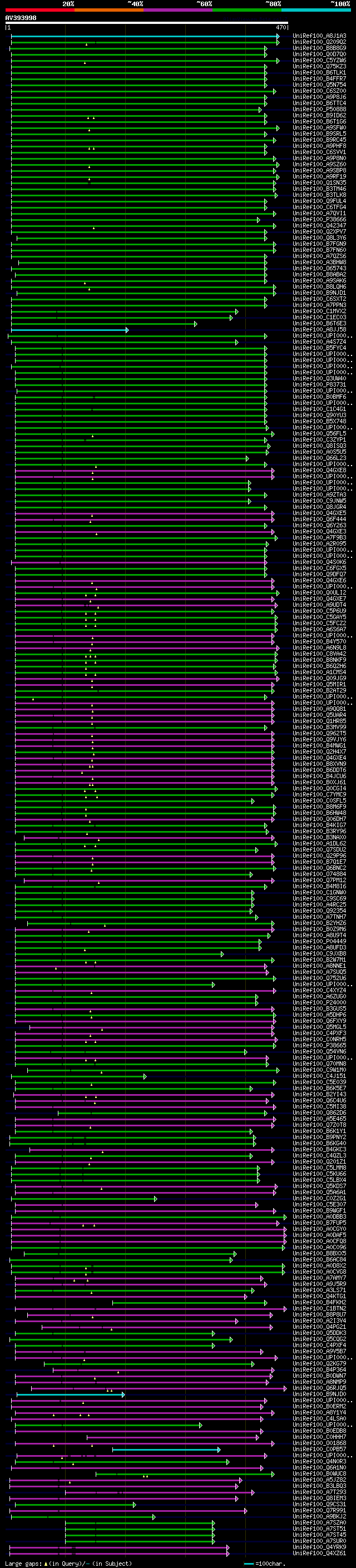Image resolution: width=356 pixels, height=1568 pixels.
Task: Select hit UniRef100_Q2O1Z1
Action: click(x=319, y=1161)
